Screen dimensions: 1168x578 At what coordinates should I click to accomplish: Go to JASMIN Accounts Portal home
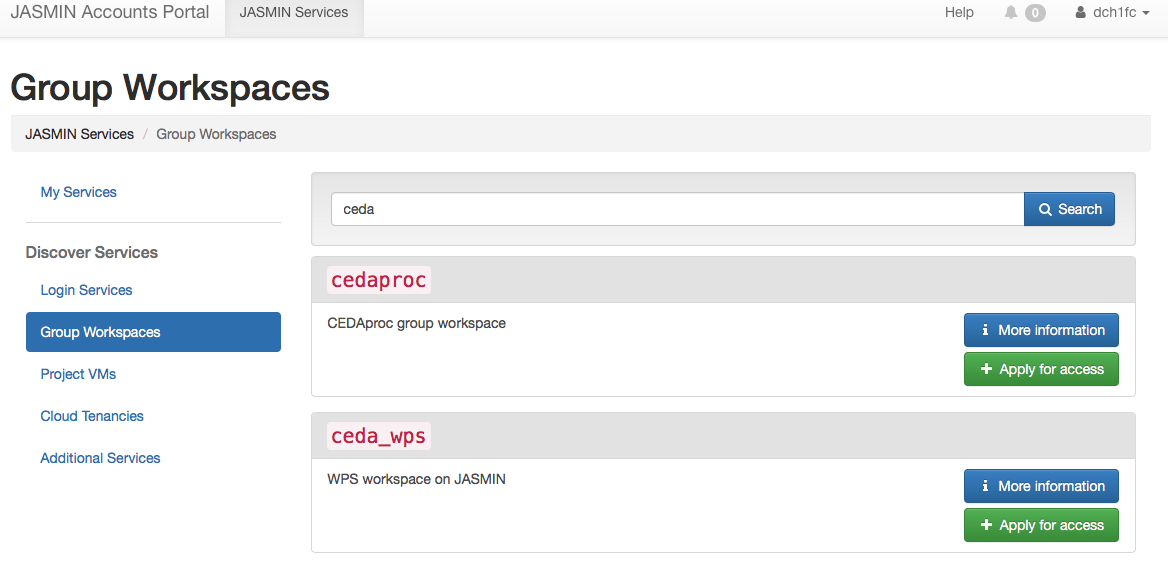pyautogui.click(x=110, y=13)
